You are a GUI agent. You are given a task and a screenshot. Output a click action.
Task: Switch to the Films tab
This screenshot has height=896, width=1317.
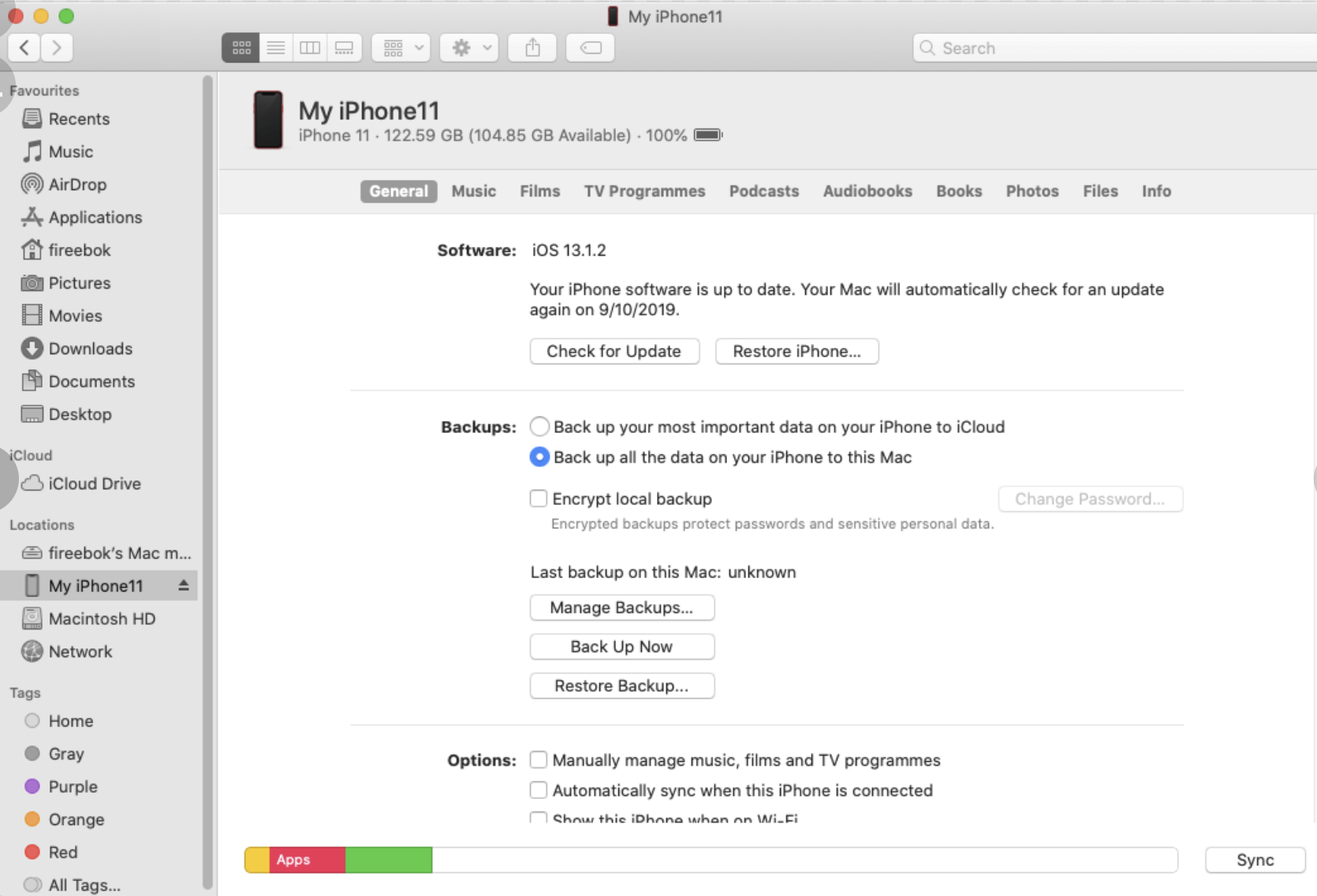(540, 192)
